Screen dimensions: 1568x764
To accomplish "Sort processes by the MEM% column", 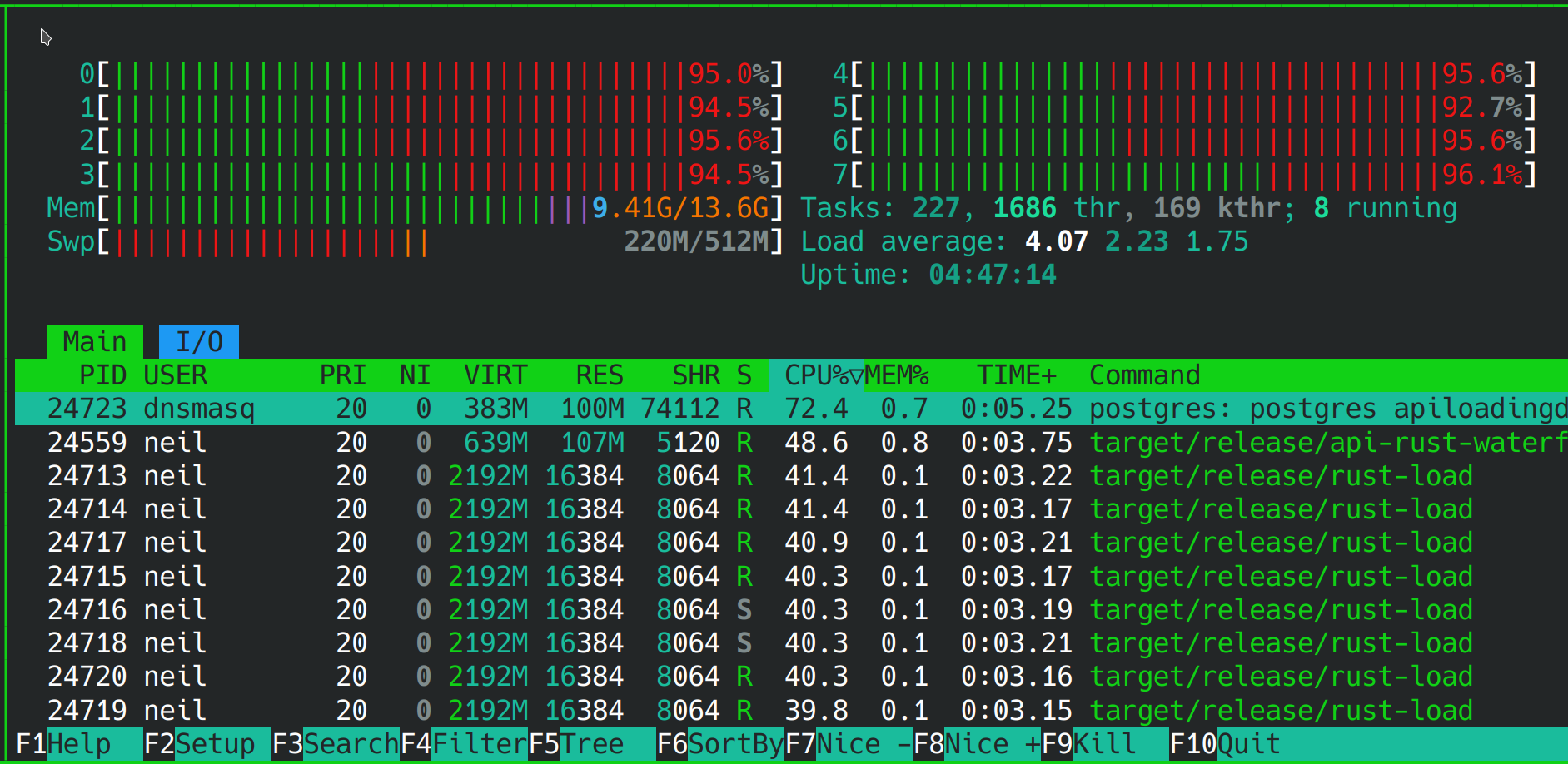I will coord(895,375).
